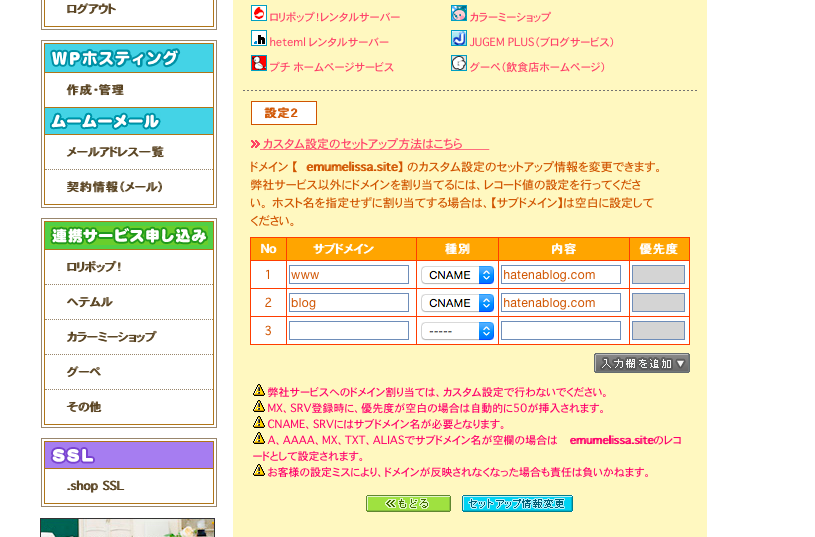
Task: Click the JUGEM PLUS blog icon
Action: (x=458, y=38)
